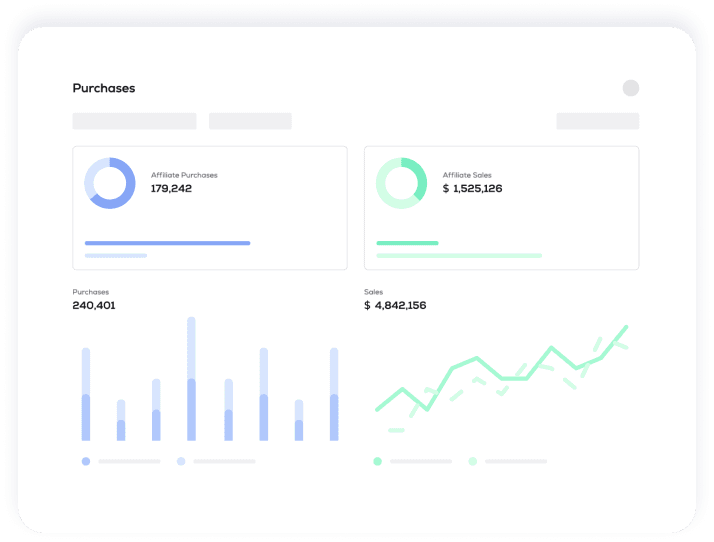Click the light blue legend dot under bar chart
The width and height of the screenshot is (714, 542).
pyautogui.click(x=181, y=461)
